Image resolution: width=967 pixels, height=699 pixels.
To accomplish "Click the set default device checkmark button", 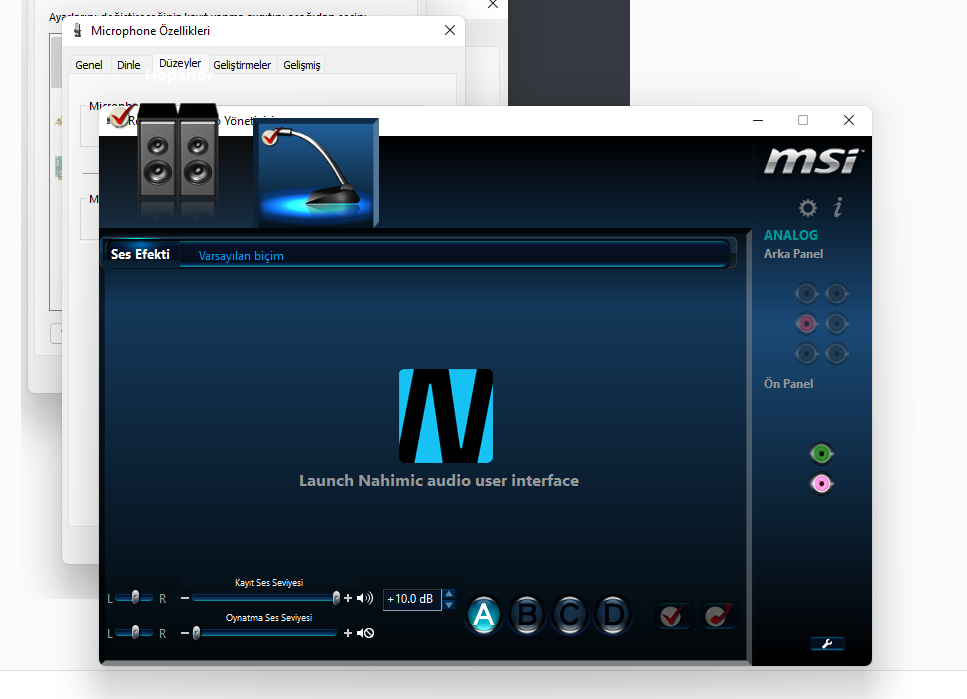I will [672, 616].
